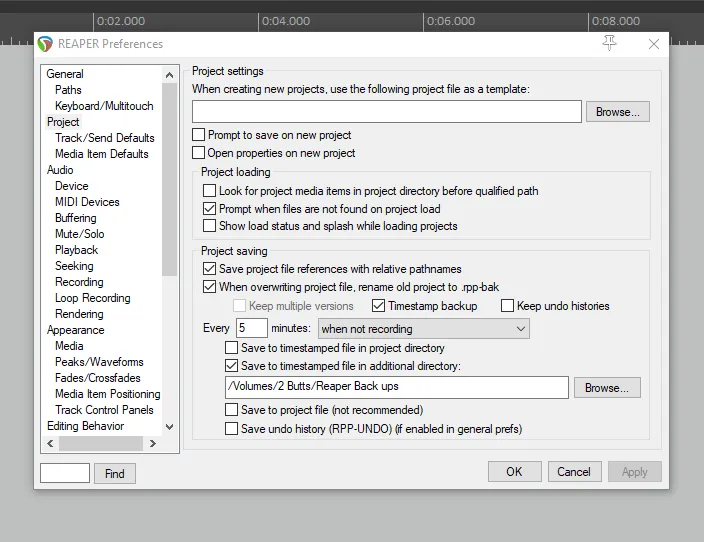The height and width of the screenshot is (542, 704).
Task: Open Media Item Defaults page
Action: coord(101,154)
